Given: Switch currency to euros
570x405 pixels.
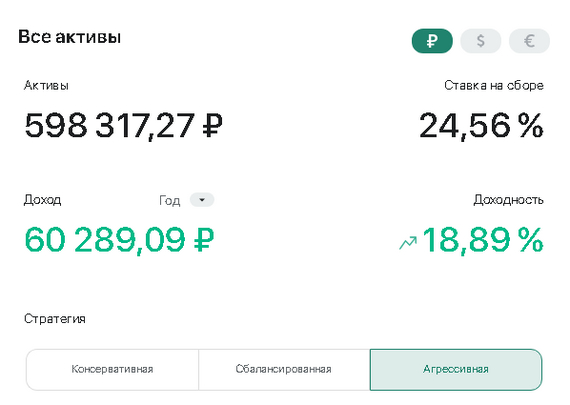Looking at the screenshot, I should pyautogui.click(x=529, y=41).
